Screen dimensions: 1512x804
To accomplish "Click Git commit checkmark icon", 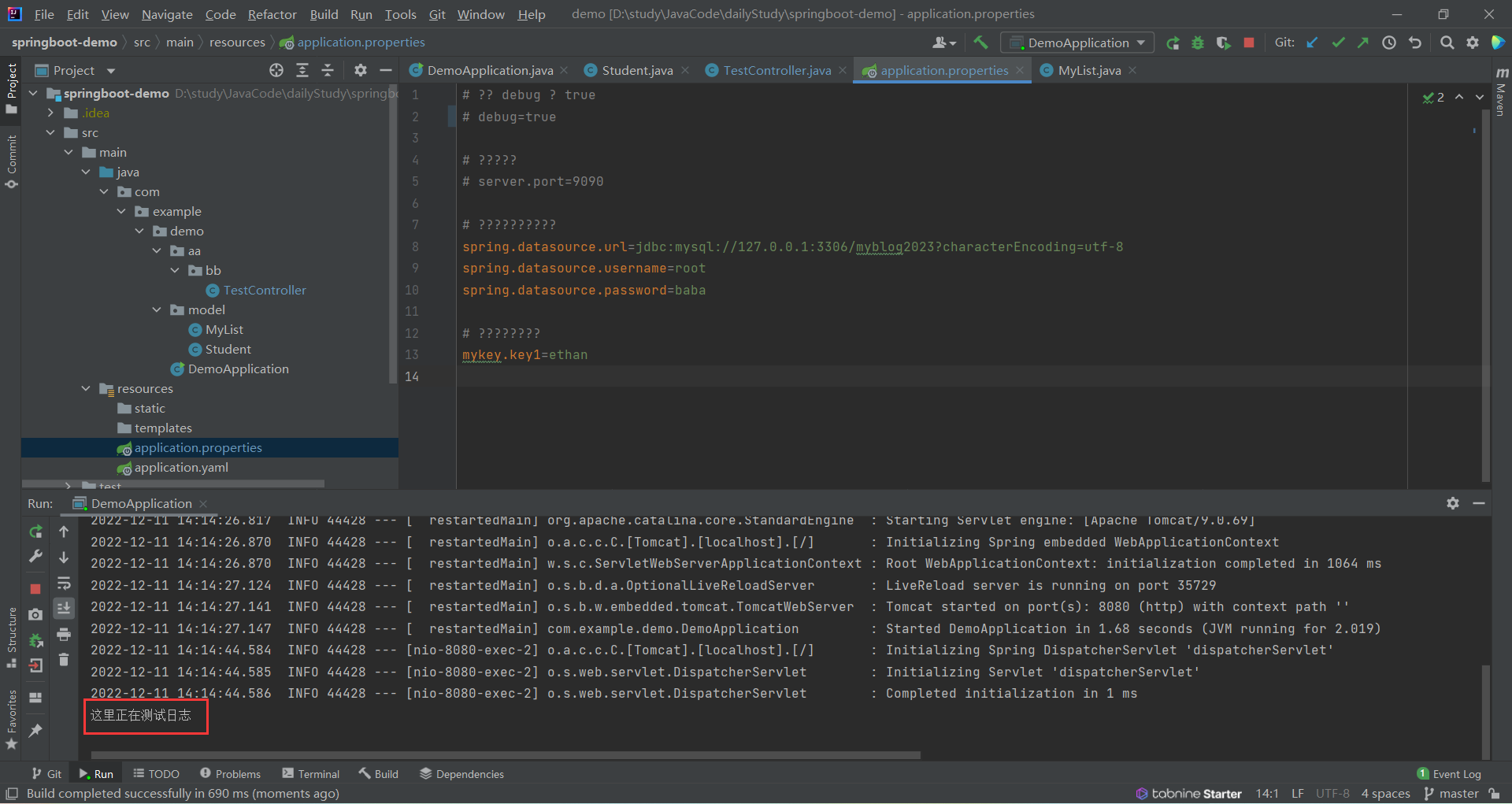I will 1338,43.
